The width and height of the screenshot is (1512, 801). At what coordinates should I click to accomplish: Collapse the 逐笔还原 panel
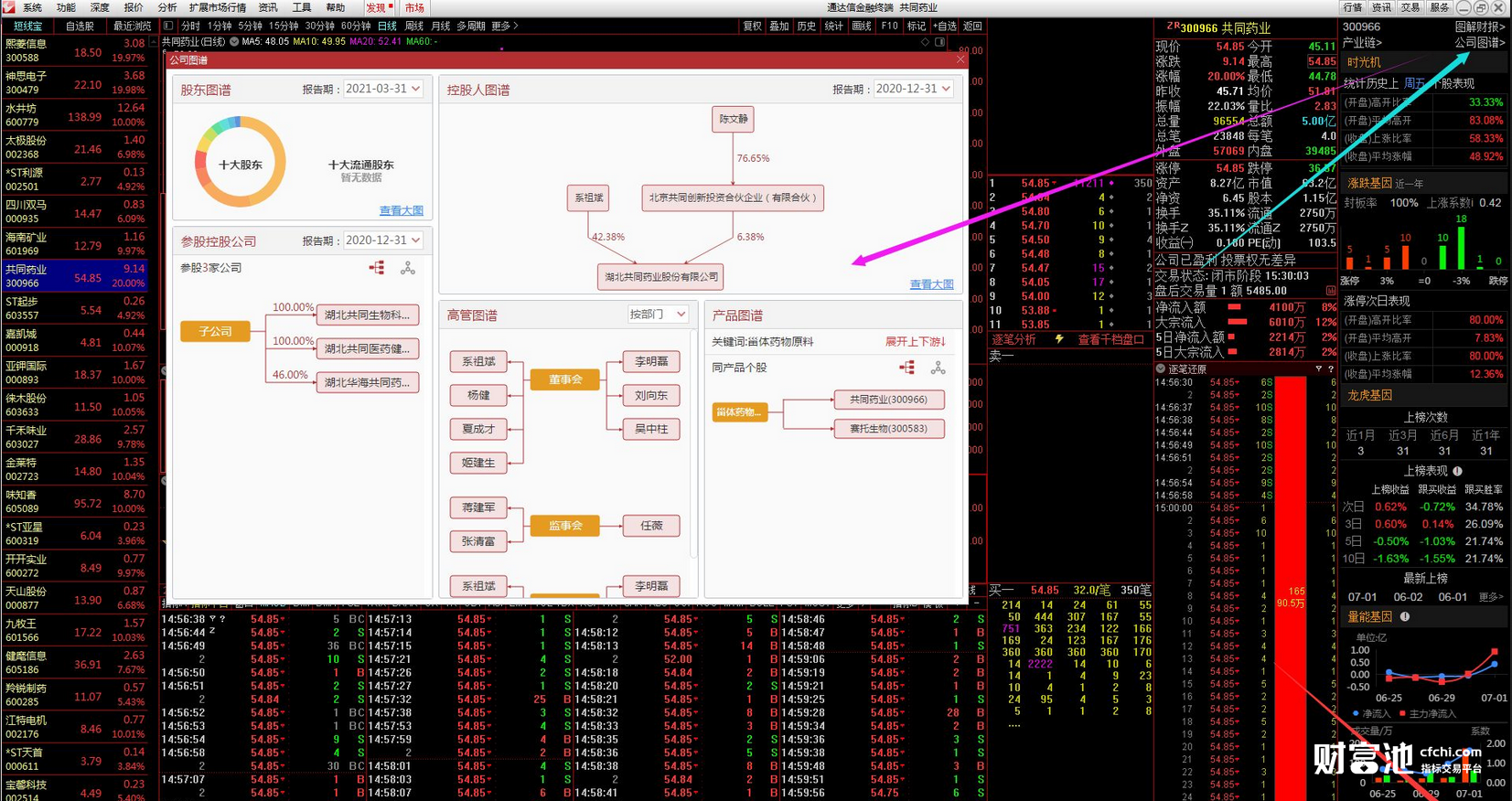pyautogui.click(x=1161, y=368)
